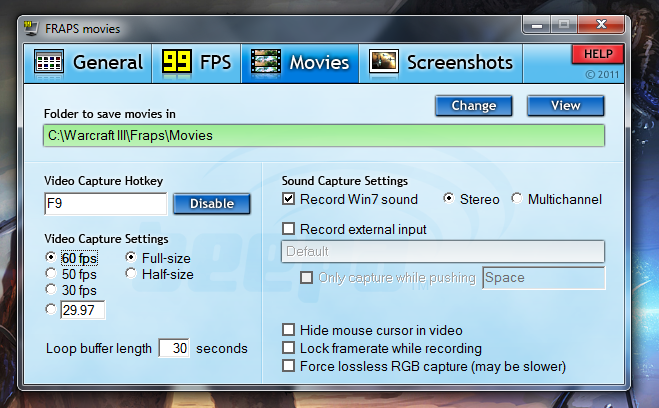Screen dimensions: 659x408
Task: Click View to open movies folder
Action: coord(566,105)
